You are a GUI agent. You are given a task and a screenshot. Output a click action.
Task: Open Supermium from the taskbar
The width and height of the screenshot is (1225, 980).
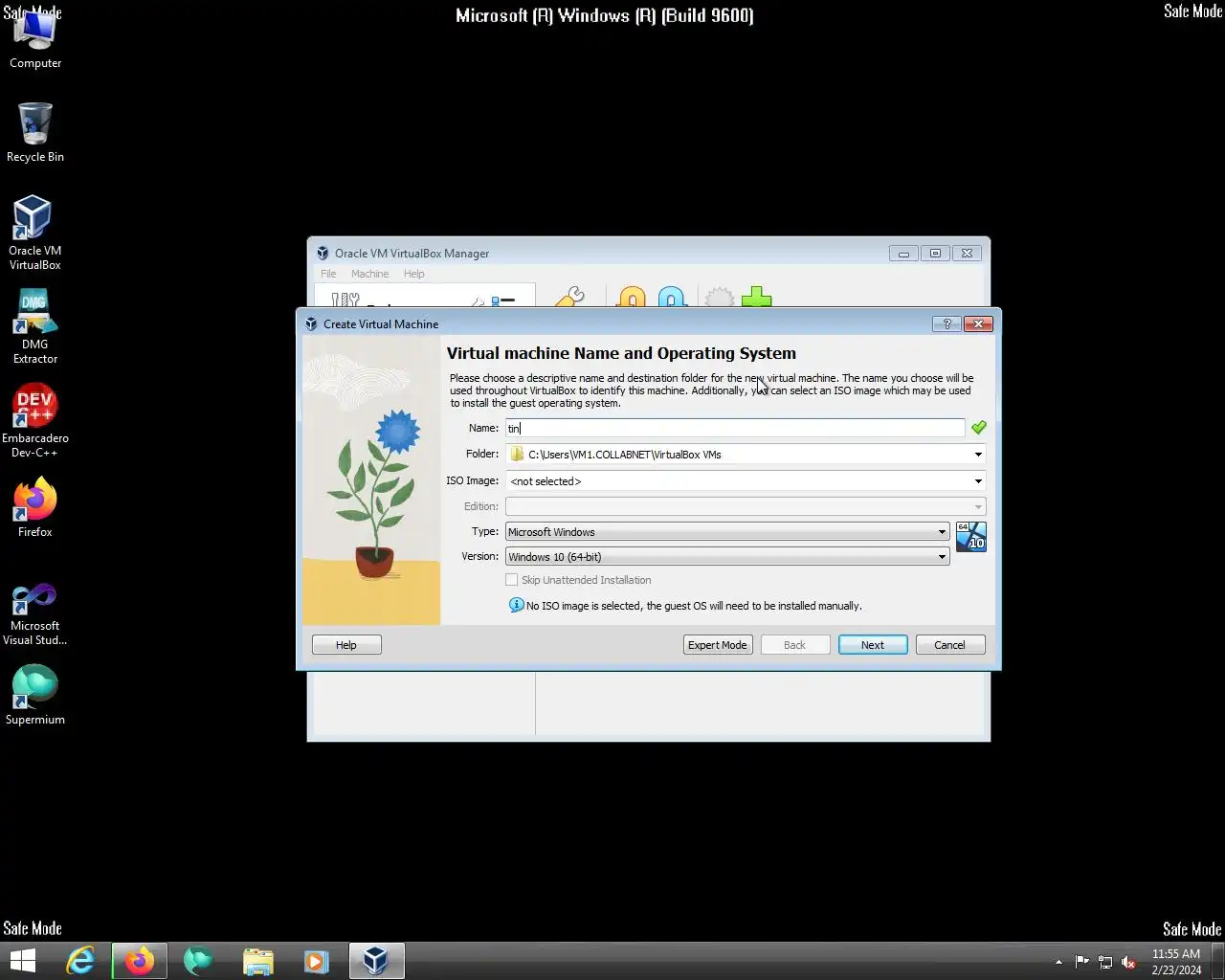tap(198, 961)
